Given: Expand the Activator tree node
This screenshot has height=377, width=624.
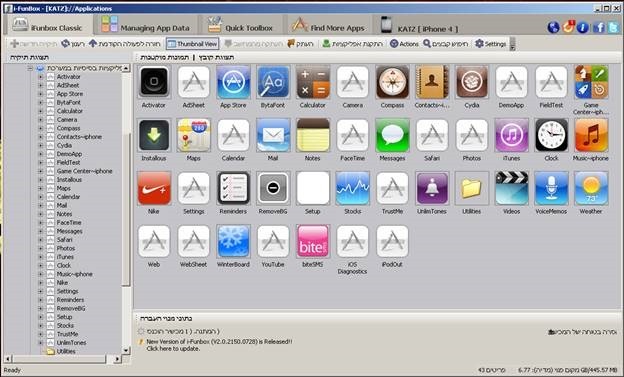Looking at the screenshot, I should (x=40, y=76).
